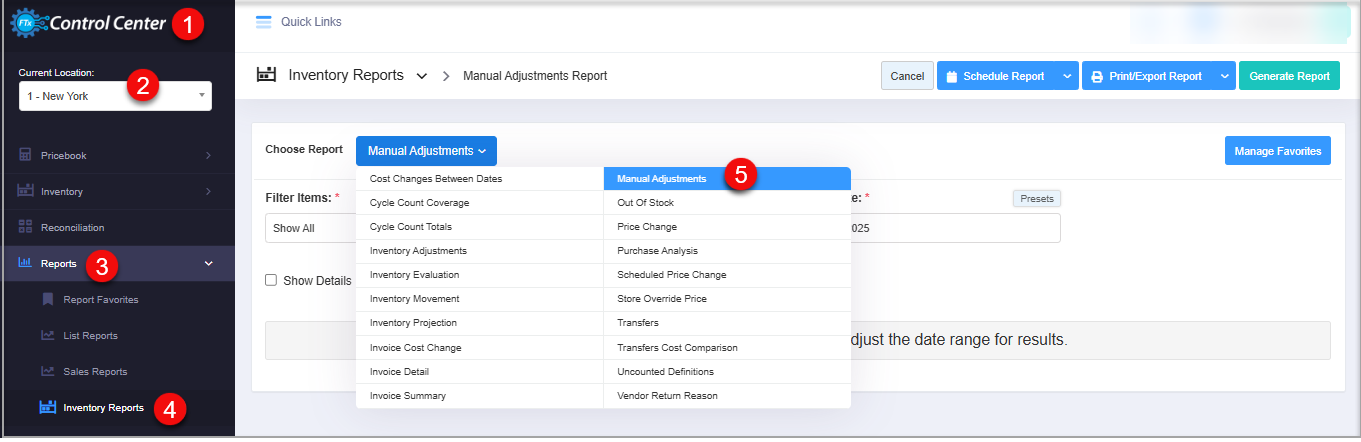Viewport: 1361px width, 442px height.
Task: Enable the Show Details checkbox
Action: click(271, 281)
